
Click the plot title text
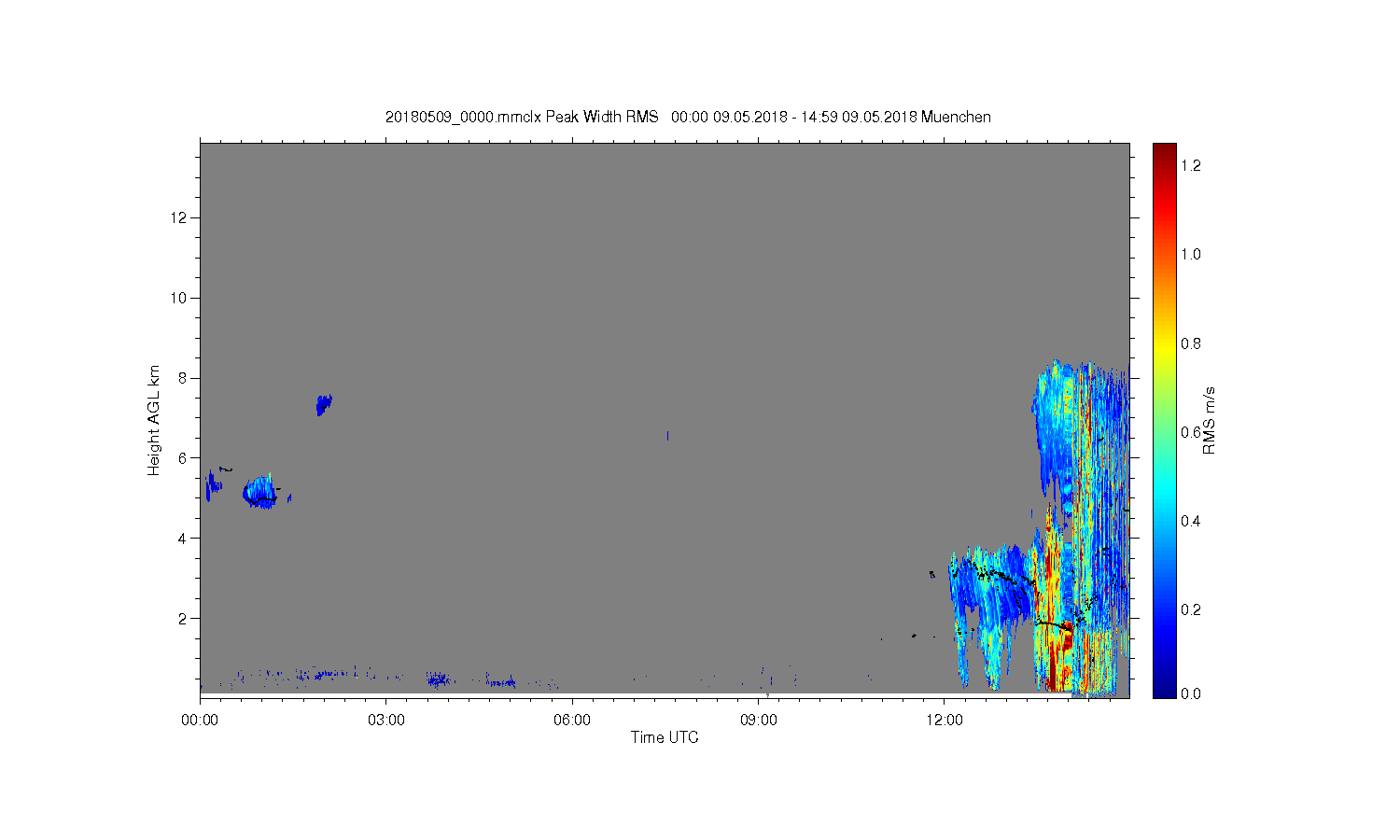[x=688, y=118]
